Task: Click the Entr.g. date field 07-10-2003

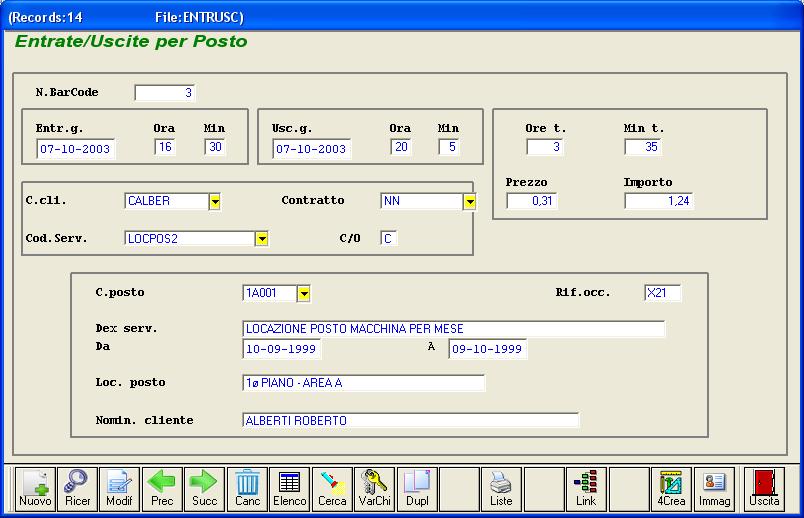Action: click(x=76, y=149)
